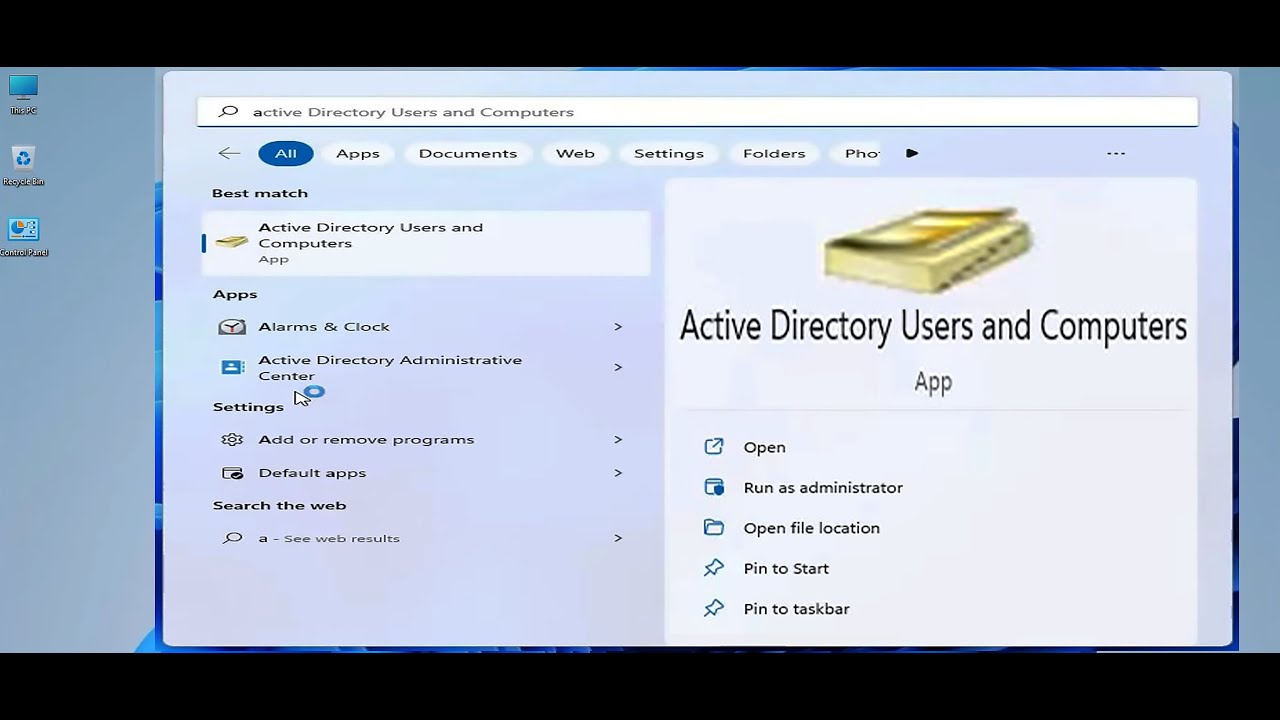
Task: Expand Active Directory Administrative Center options
Action: (x=618, y=367)
